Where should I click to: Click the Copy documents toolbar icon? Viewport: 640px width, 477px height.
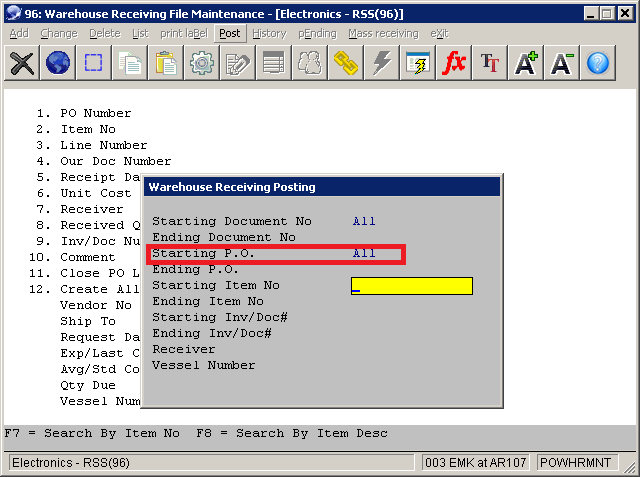[x=129, y=63]
